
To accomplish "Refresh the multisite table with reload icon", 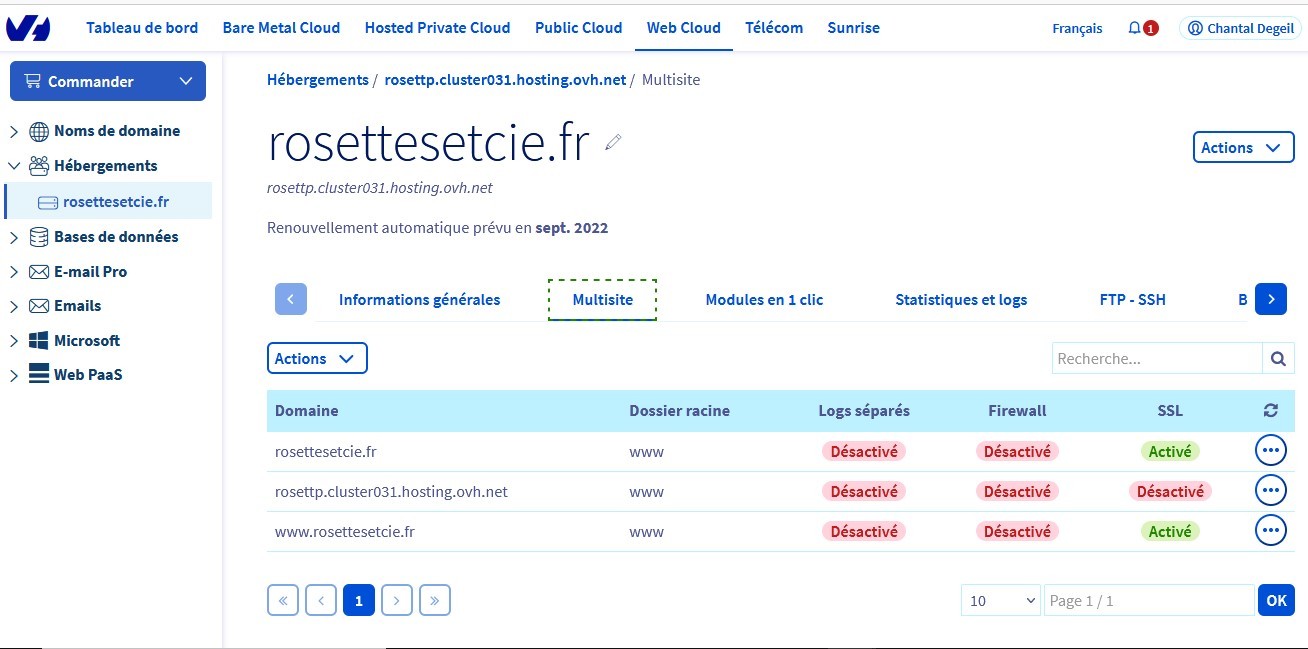I will pos(1271,411).
